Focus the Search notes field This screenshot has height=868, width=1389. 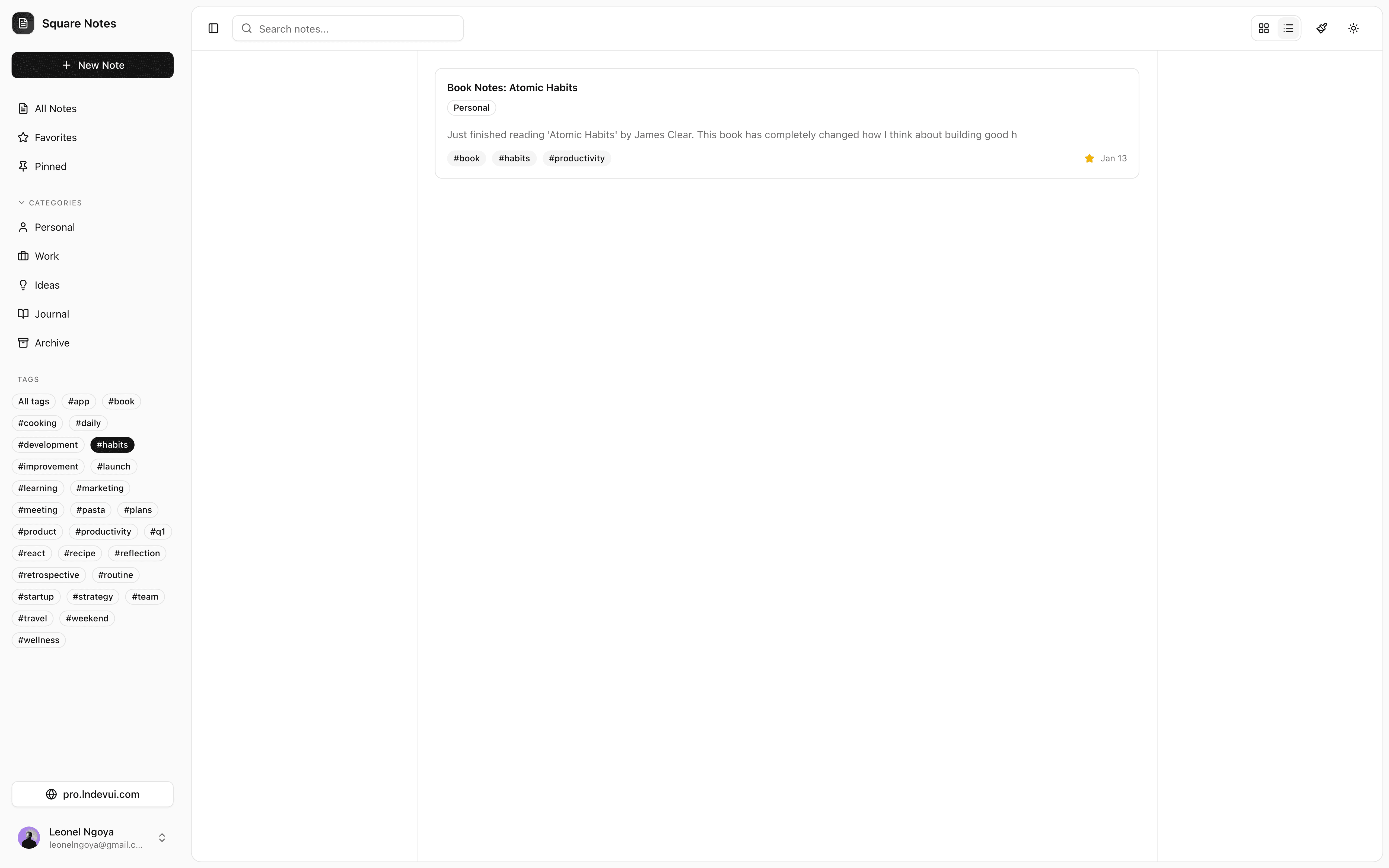pyautogui.click(x=348, y=28)
